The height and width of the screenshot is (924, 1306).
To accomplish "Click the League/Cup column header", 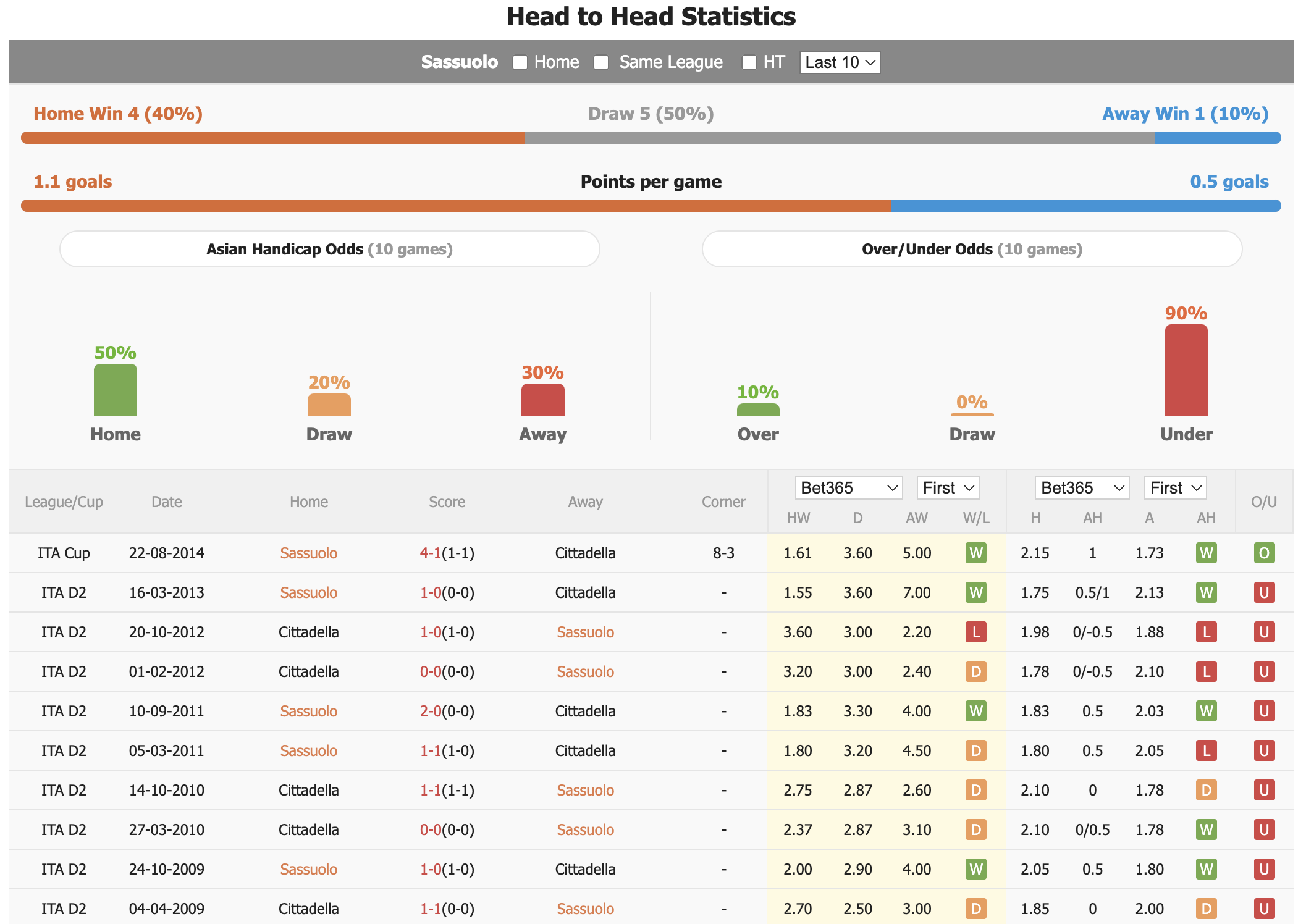I will pyautogui.click(x=64, y=502).
